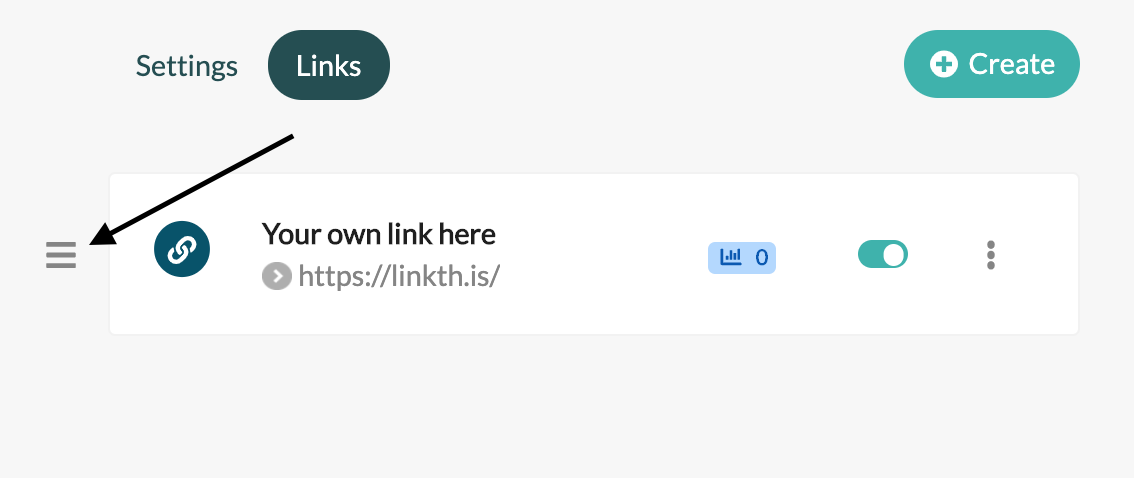Viewport: 1134px width, 478px height.
Task: Expand URL details via the chevron circle
Action: [x=276, y=276]
